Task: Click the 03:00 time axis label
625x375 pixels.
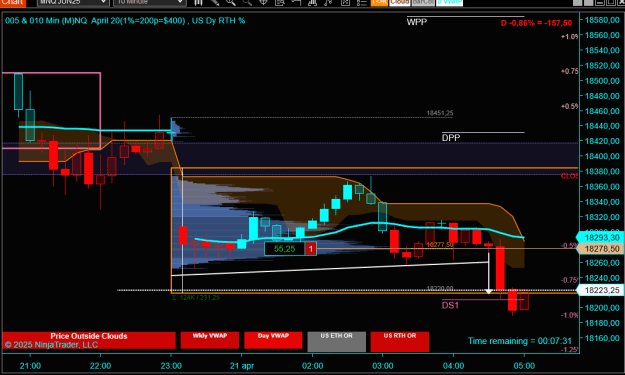Action: click(x=383, y=366)
